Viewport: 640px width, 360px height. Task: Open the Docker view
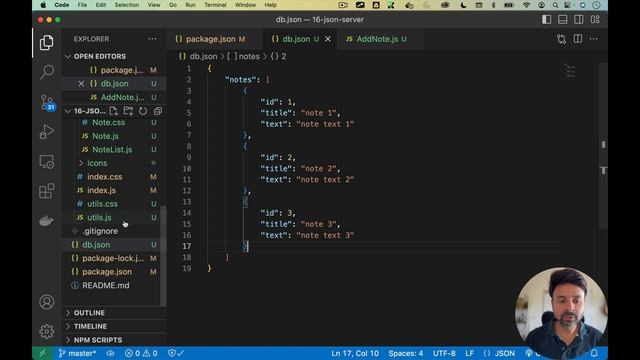47,220
